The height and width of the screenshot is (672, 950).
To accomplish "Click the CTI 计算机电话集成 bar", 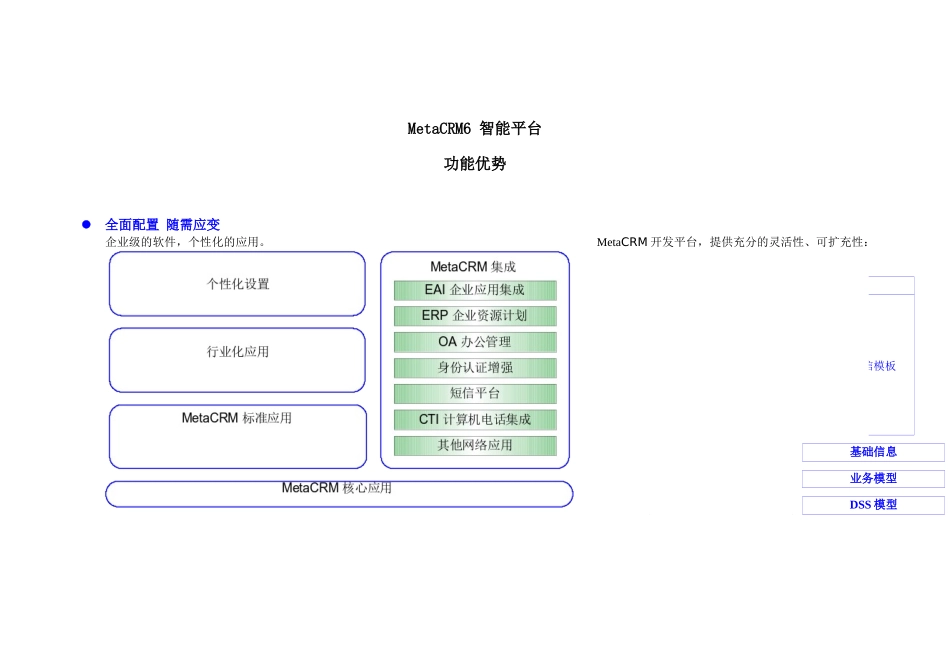I will pyautogui.click(x=475, y=420).
